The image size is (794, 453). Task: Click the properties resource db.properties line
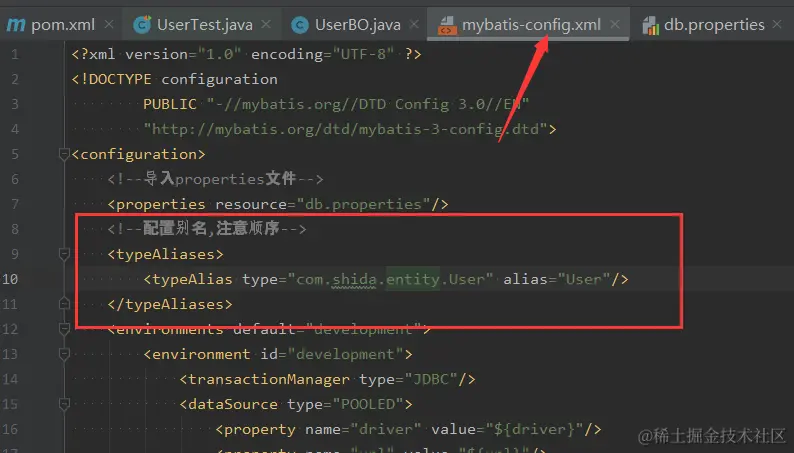(x=278, y=204)
